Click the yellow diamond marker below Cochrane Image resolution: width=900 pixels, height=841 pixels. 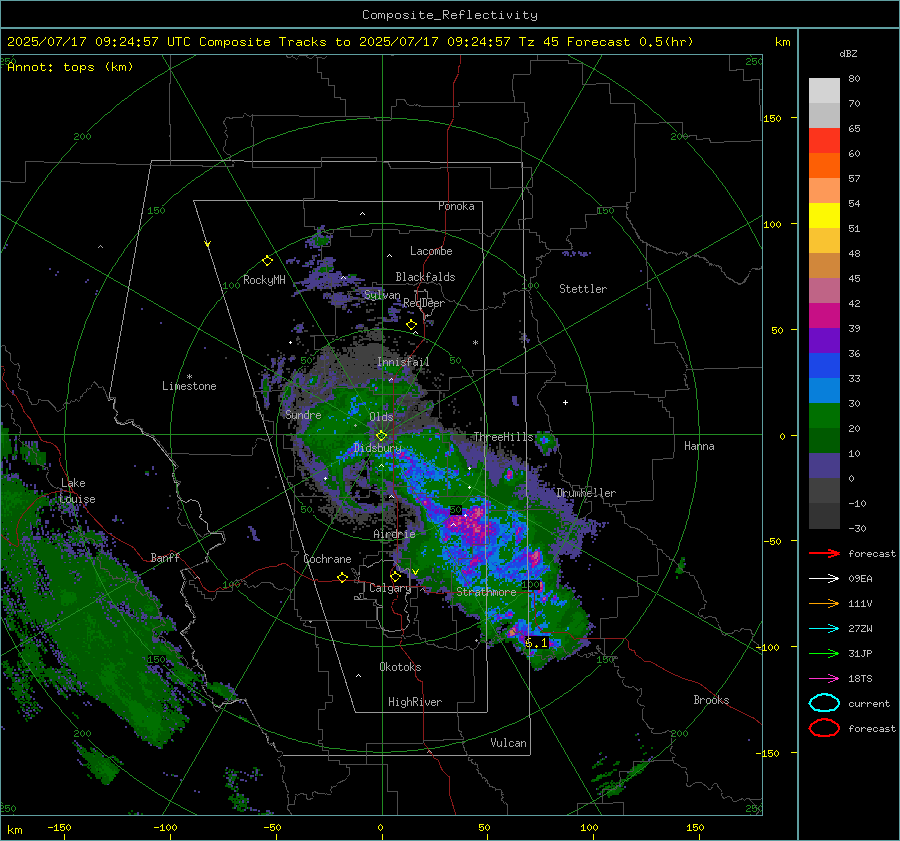point(342,577)
